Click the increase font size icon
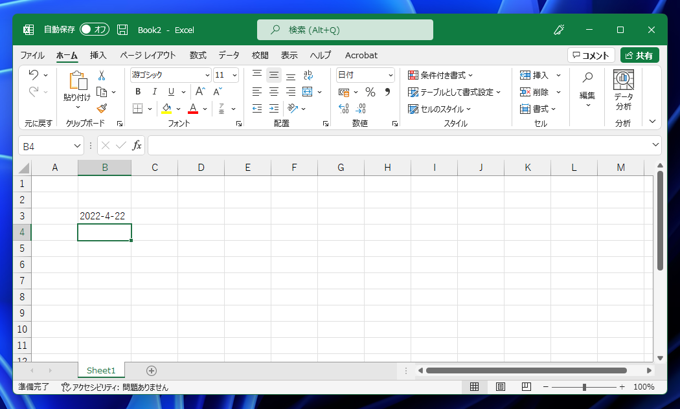680x409 pixels. point(200,92)
